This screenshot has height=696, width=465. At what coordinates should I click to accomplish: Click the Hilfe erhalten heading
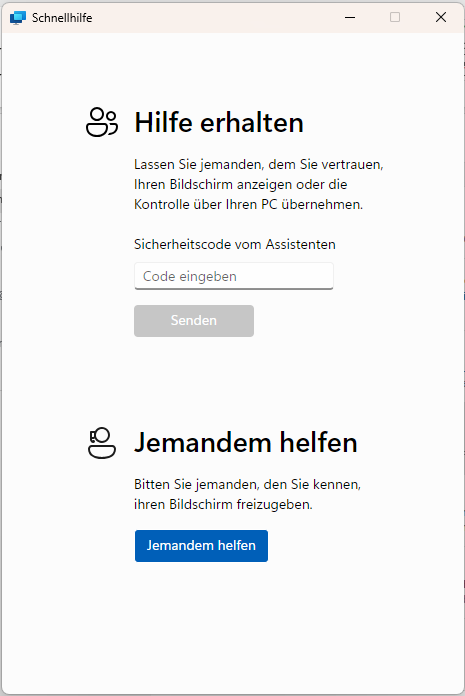[219, 123]
